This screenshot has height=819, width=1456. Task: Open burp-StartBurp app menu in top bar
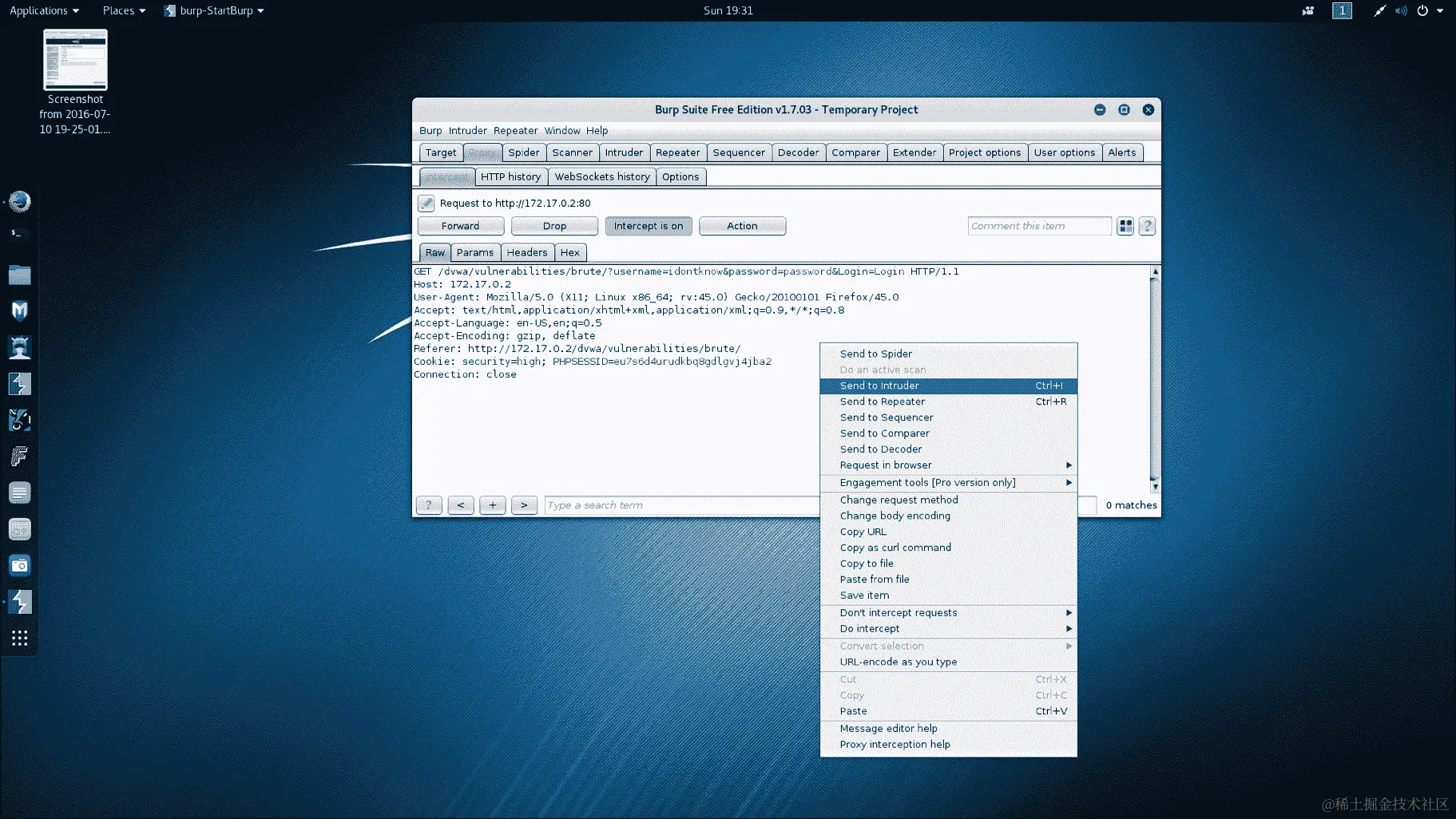[x=213, y=10]
